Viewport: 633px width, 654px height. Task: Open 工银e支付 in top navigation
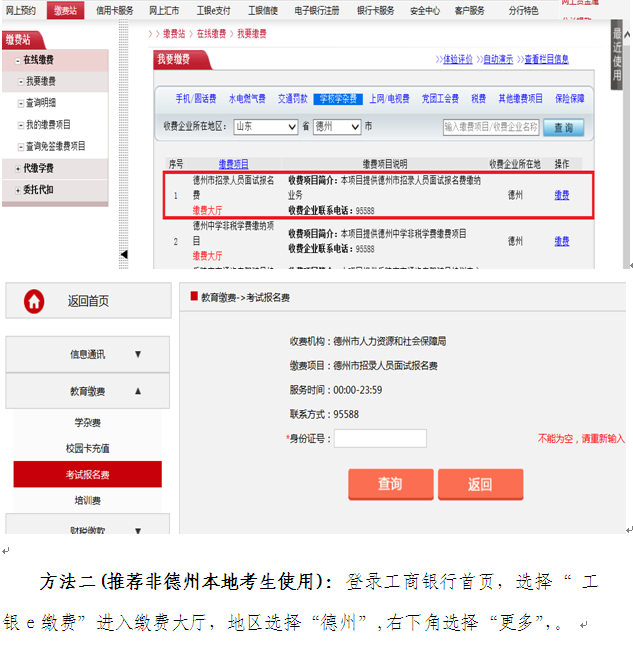coord(214,10)
